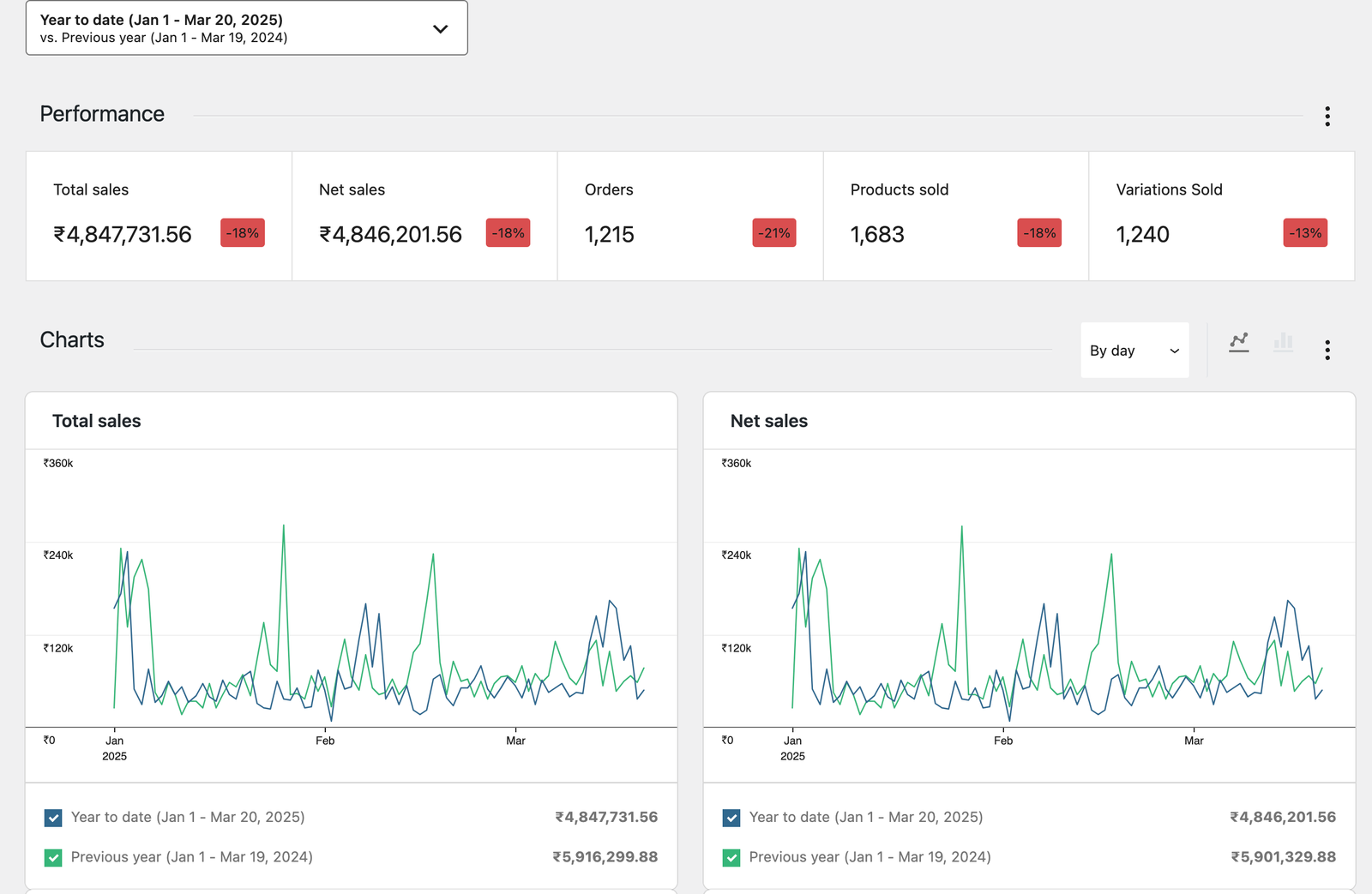Click the -18% badge on Total sales

[242, 232]
